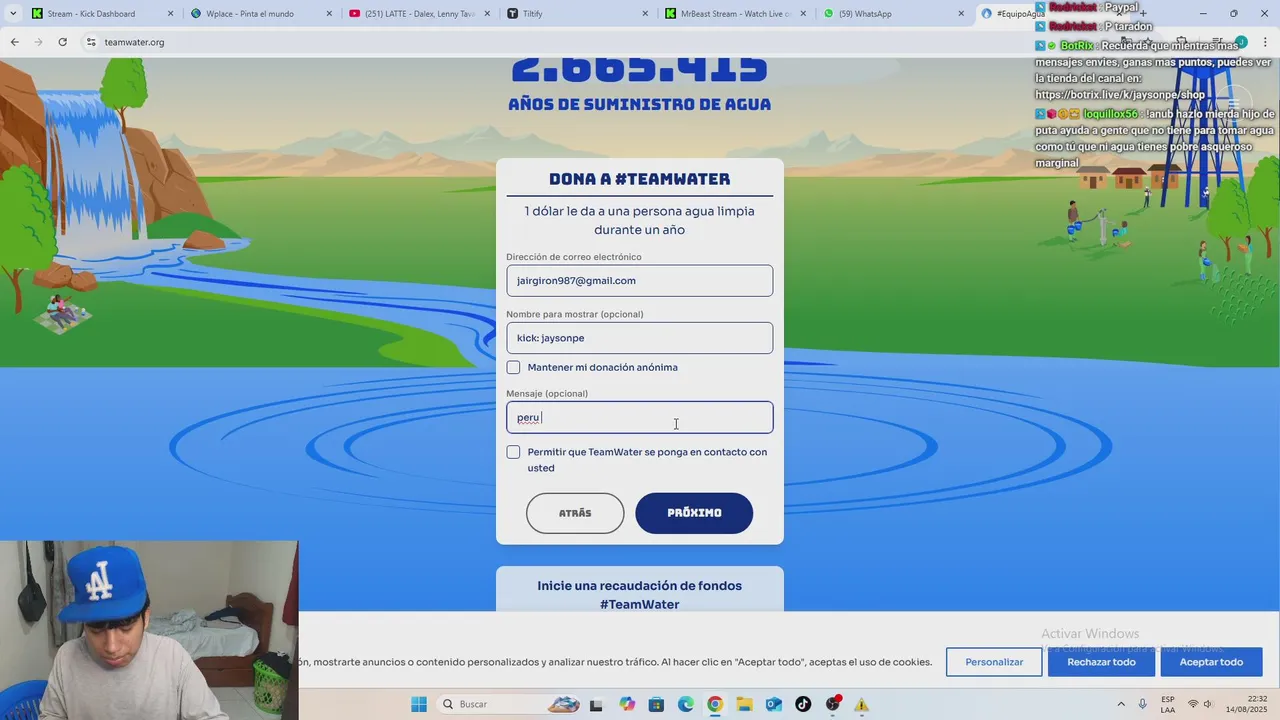
Task: Click the ATRÁS button
Action: [x=575, y=513]
